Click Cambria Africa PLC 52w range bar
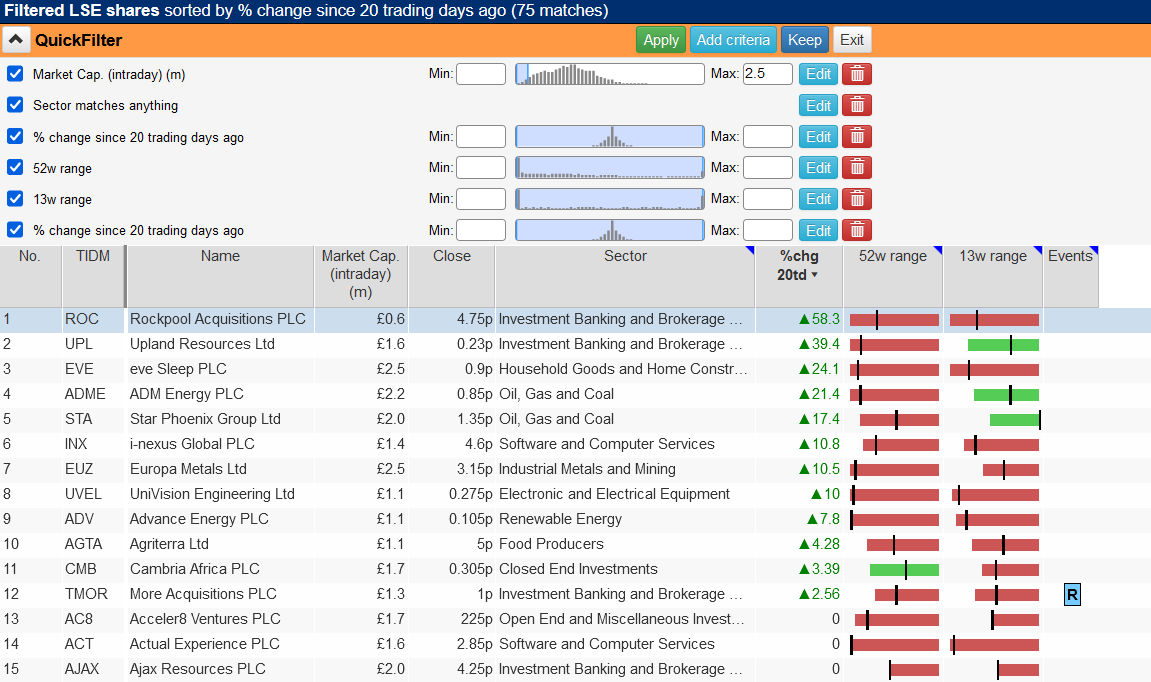 click(x=904, y=570)
